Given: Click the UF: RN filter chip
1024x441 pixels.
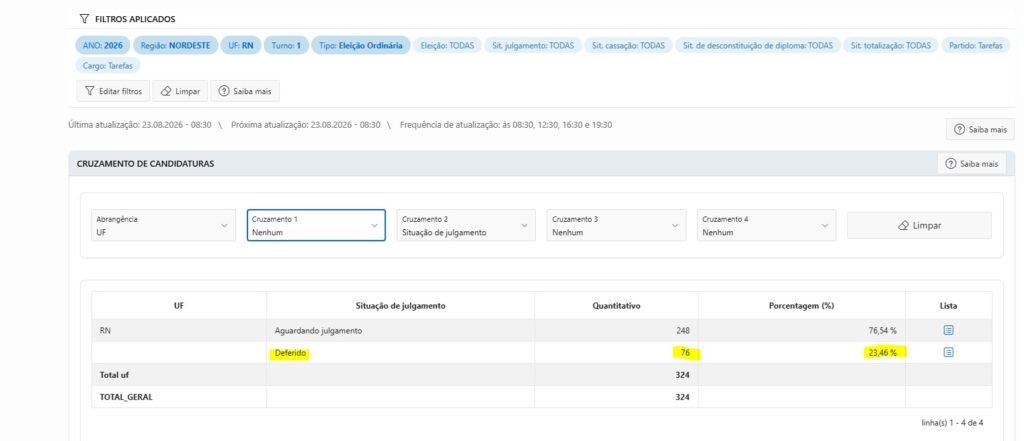Looking at the screenshot, I should [x=241, y=46].
